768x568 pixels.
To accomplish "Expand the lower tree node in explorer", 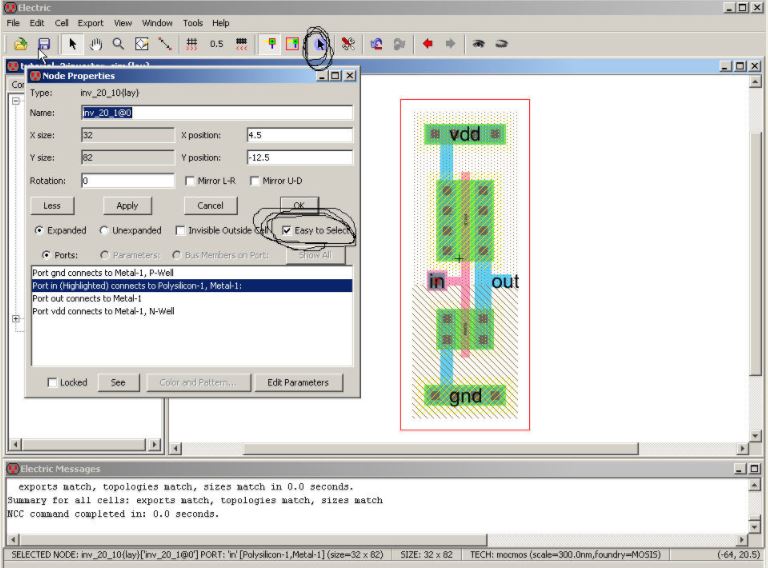I will (16, 319).
